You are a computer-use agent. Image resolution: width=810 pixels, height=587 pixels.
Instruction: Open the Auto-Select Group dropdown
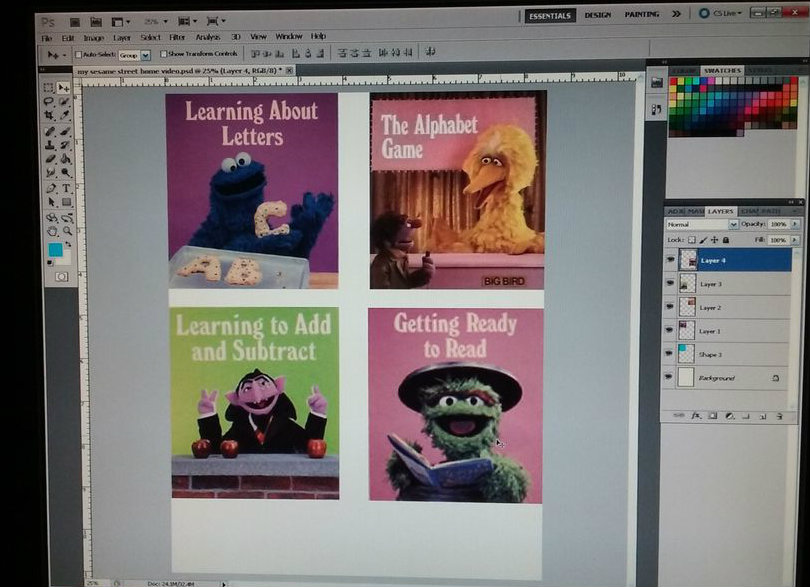click(146, 55)
